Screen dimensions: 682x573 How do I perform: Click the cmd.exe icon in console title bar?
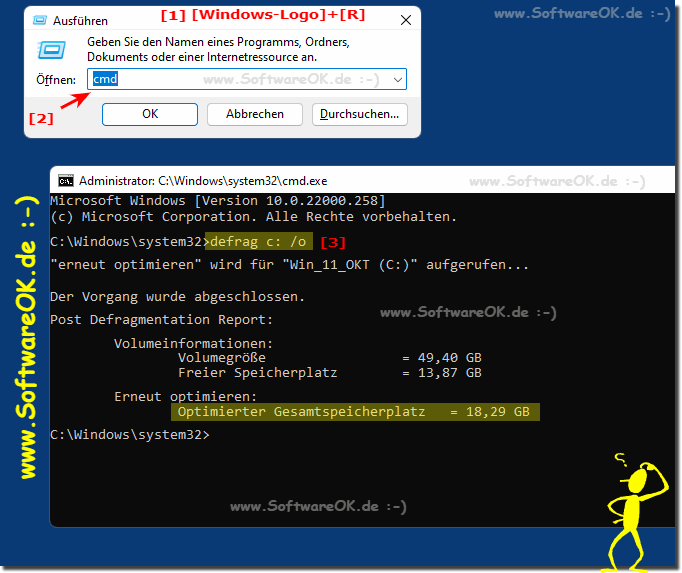click(x=66, y=181)
